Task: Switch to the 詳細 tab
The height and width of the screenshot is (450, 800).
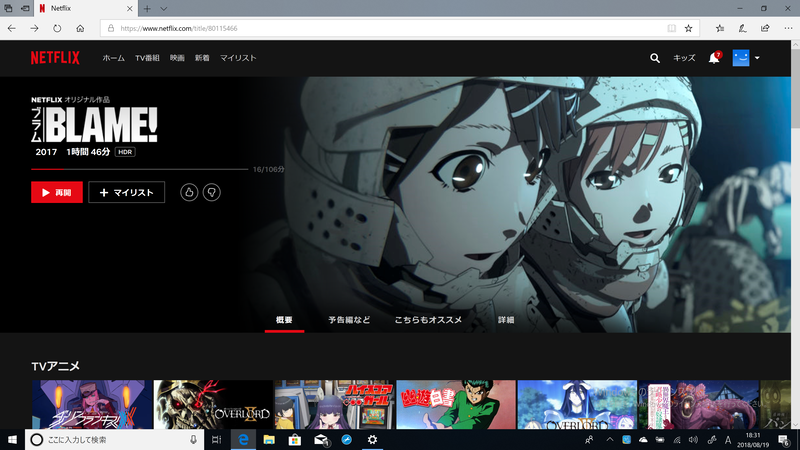Action: coord(506,320)
